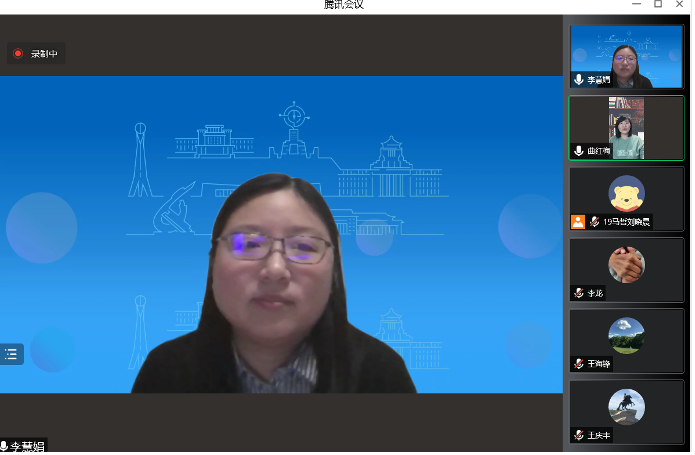The width and height of the screenshot is (695, 455).
Task: Select the top video tile in participant strip
Action: coord(626,56)
